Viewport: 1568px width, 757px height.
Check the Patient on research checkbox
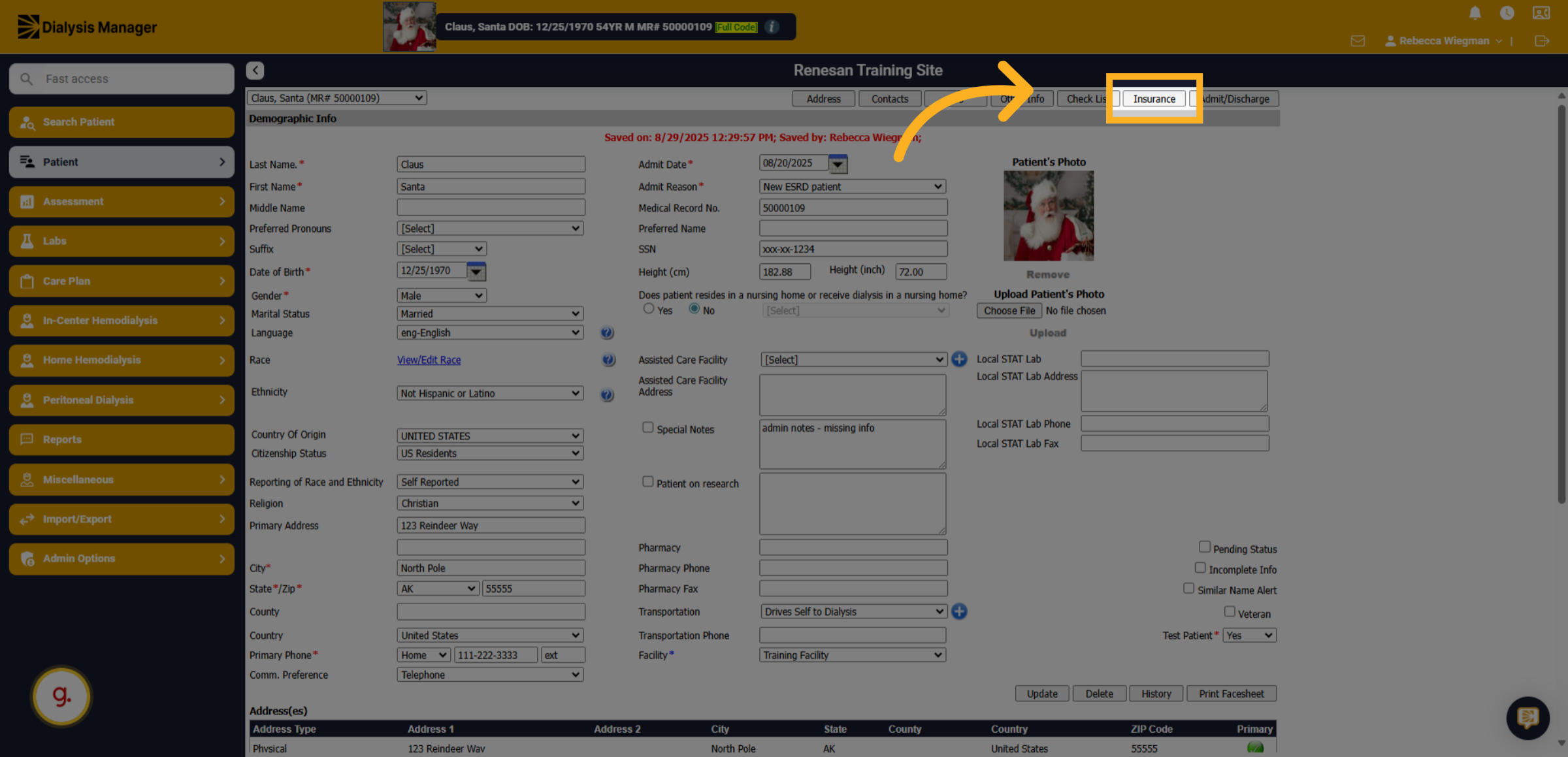(x=647, y=481)
